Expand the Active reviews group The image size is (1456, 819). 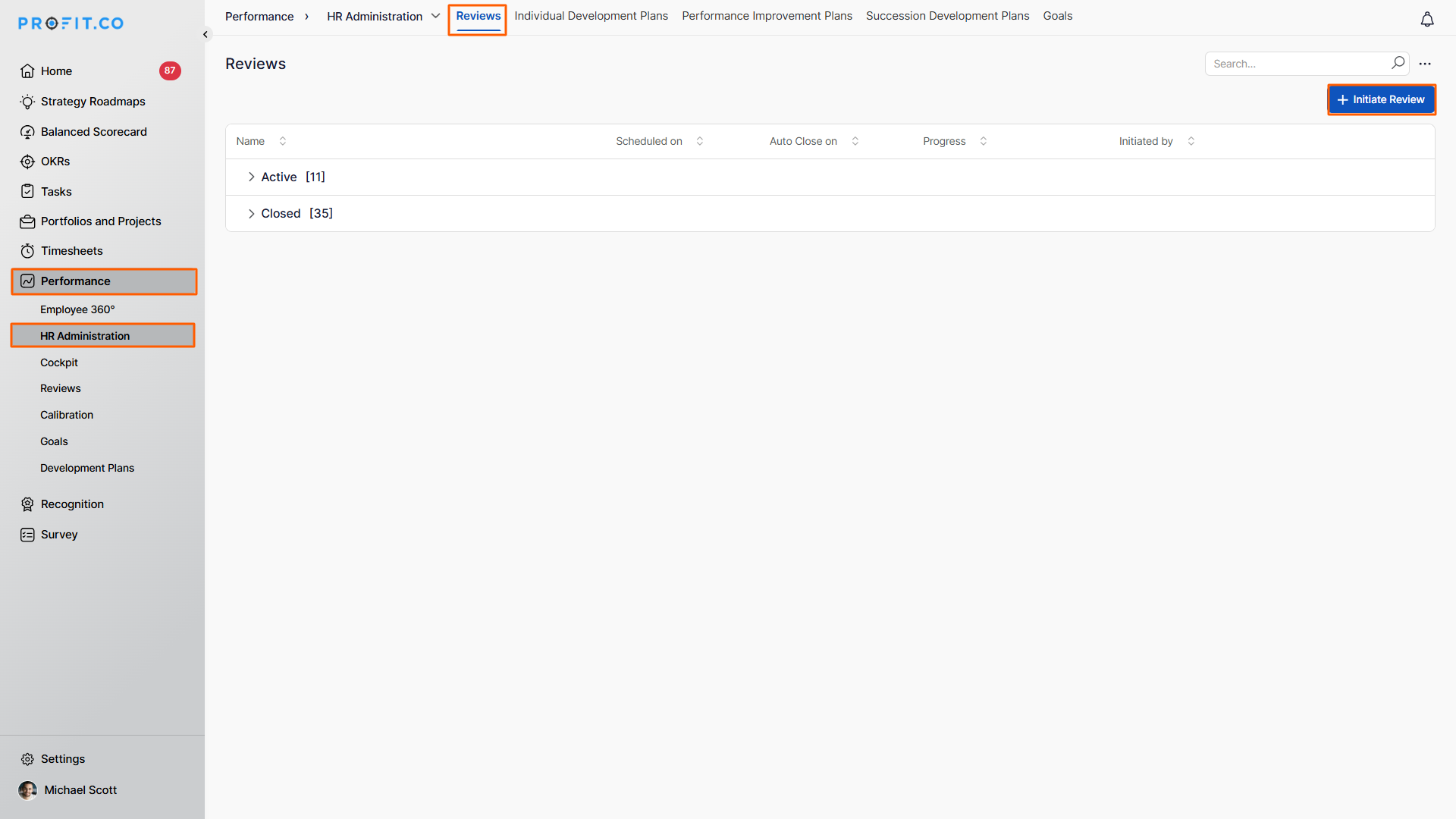click(x=251, y=177)
